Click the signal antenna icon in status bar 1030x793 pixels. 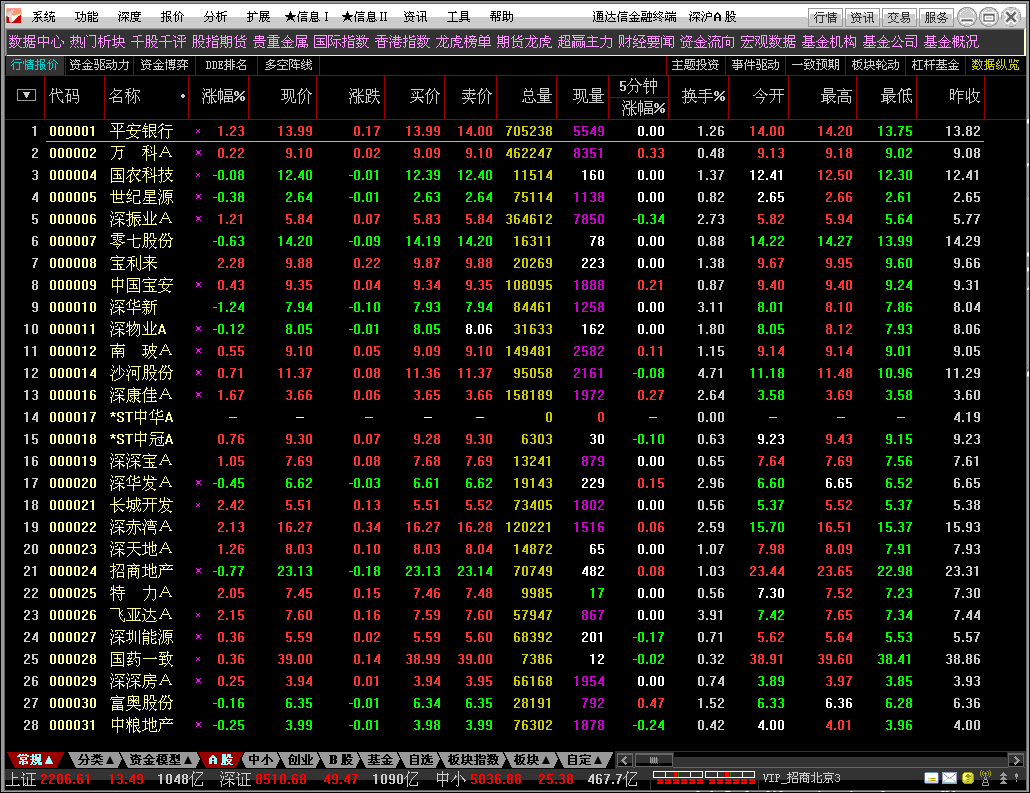coord(985,778)
